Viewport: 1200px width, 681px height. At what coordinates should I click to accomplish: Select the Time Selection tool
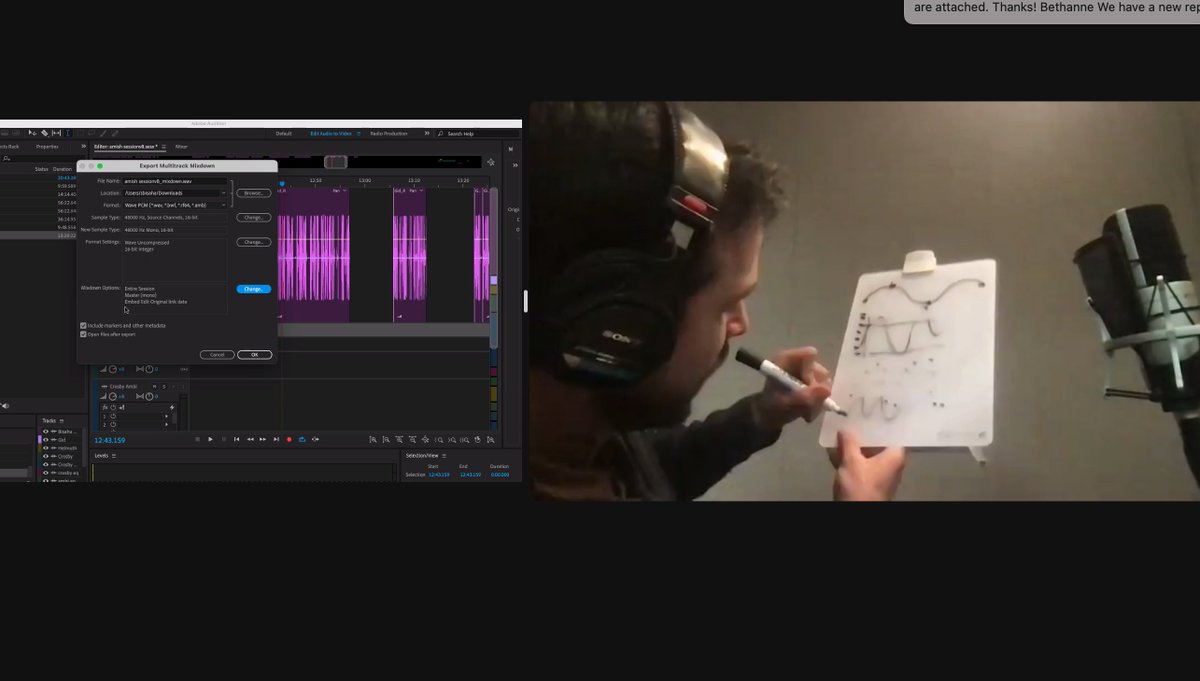(x=68, y=133)
